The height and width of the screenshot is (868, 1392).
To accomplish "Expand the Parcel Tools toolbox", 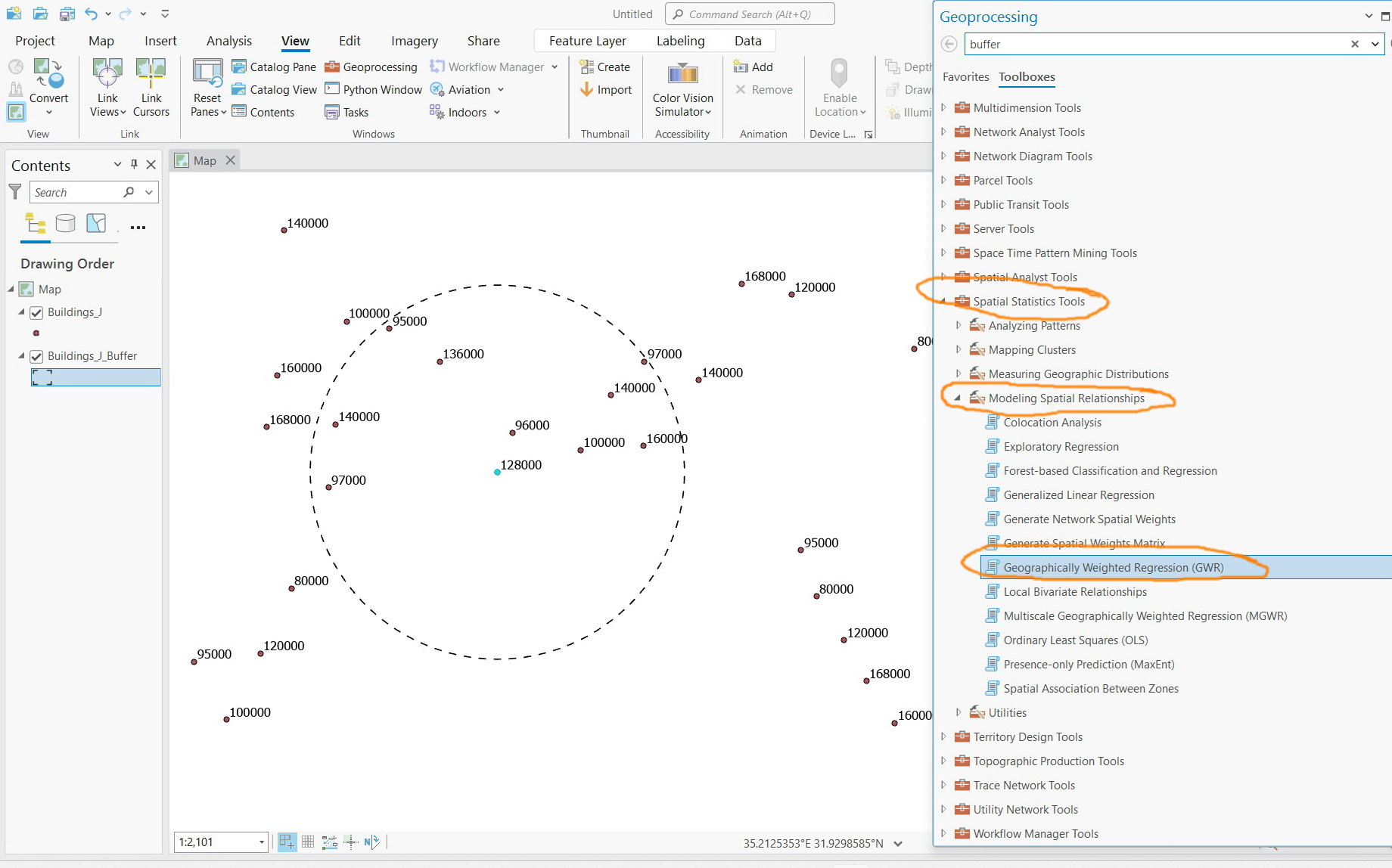I will tap(943, 180).
